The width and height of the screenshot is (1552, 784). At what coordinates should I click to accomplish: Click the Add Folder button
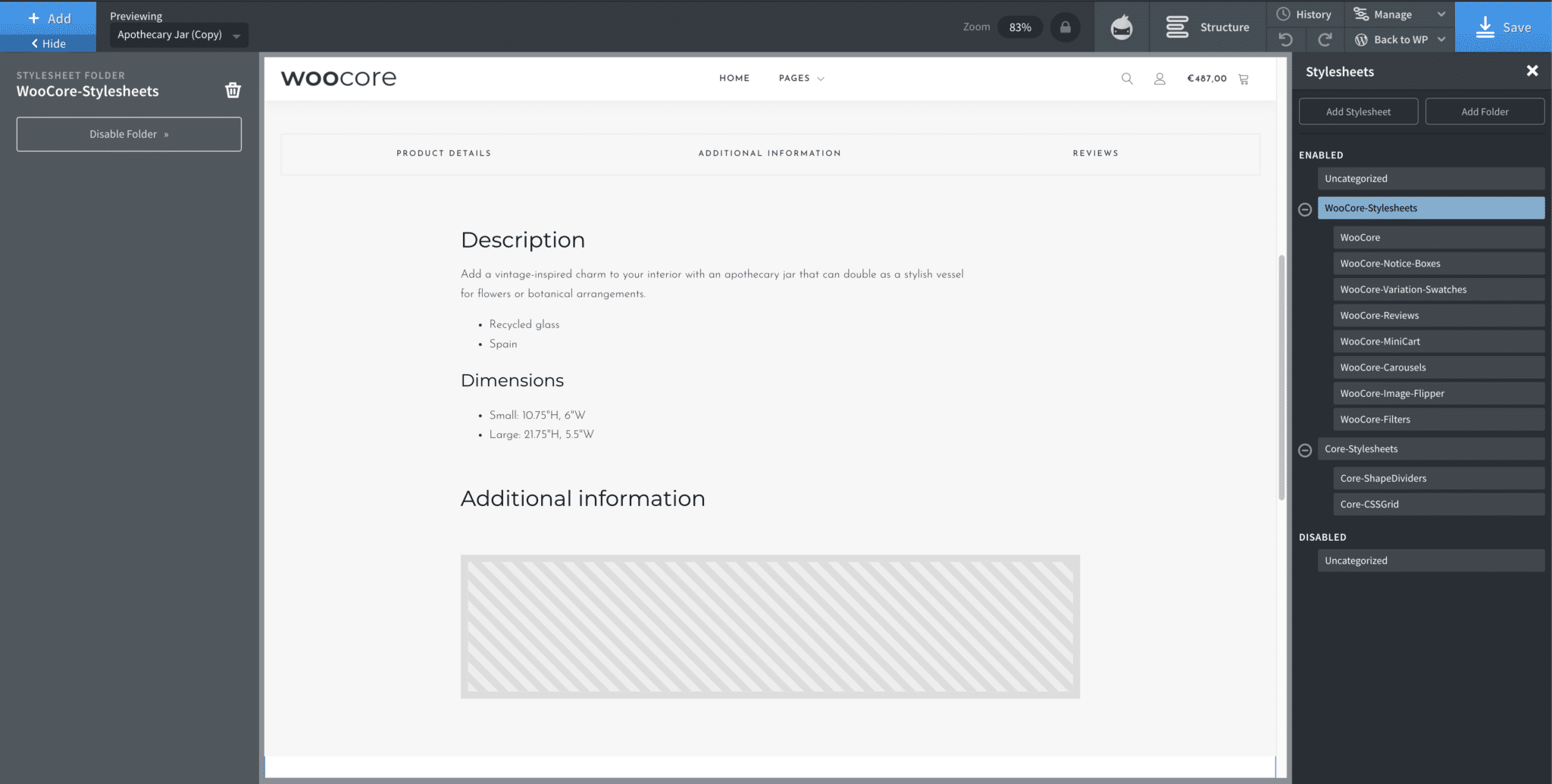click(1484, 111)
